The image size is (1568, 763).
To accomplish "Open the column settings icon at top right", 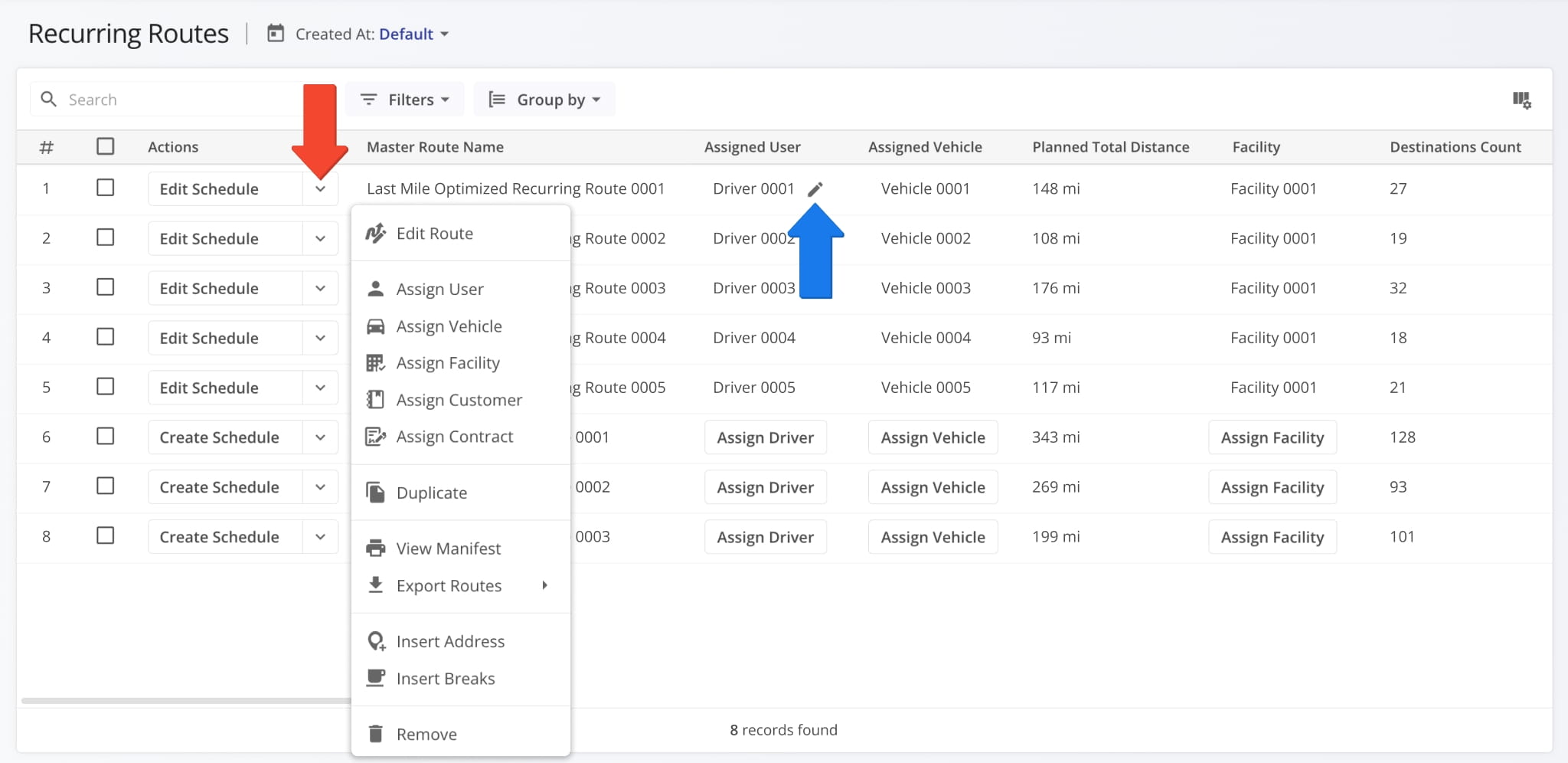I will (x=1521, y=100).
